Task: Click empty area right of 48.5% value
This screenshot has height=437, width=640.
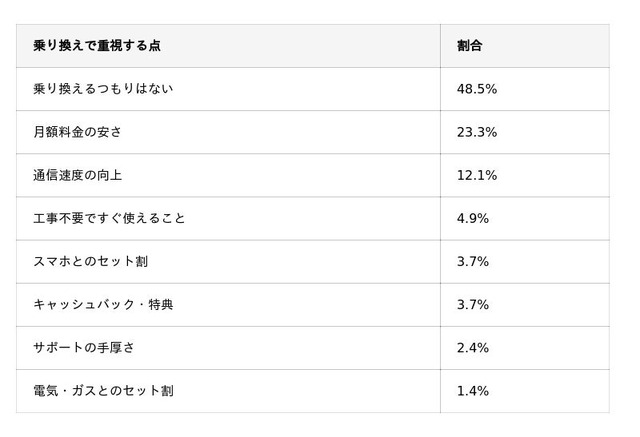Action: (x=553, y=89)
